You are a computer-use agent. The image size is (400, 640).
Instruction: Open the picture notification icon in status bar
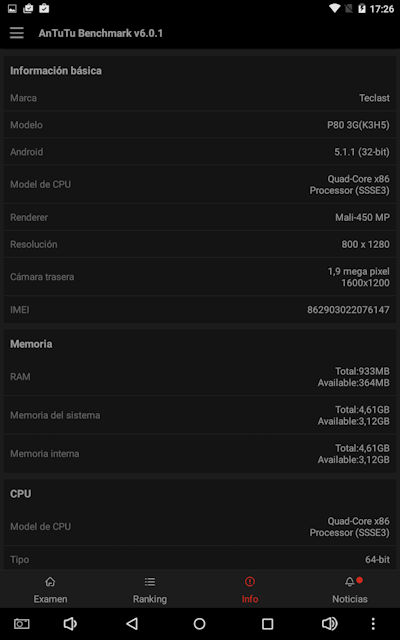12,8
